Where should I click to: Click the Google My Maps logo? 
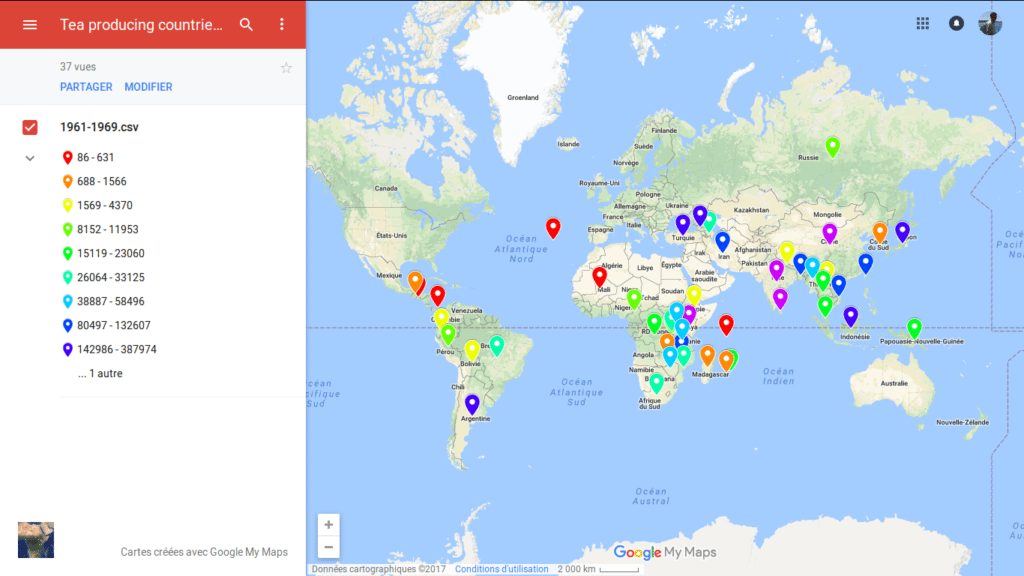click(665, 552)
